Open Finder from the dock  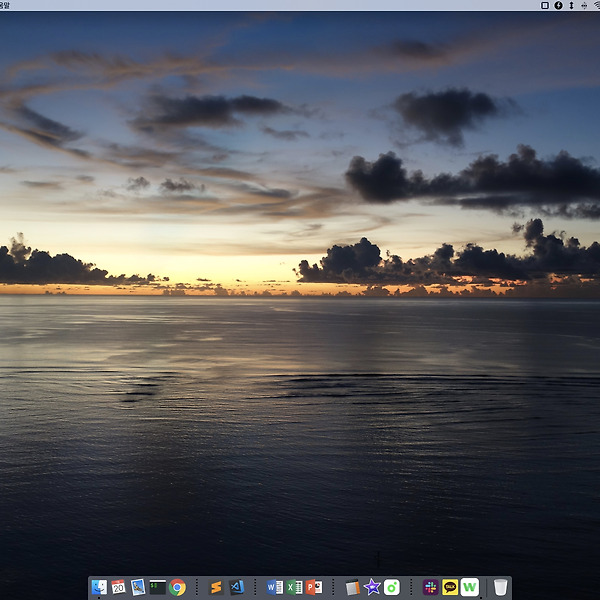pos(98,587)
